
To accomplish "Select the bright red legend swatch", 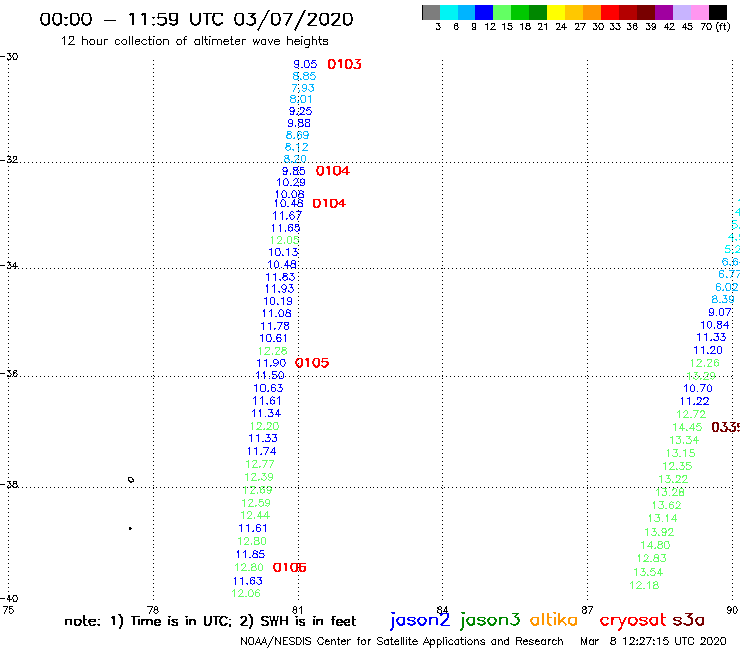I will click(x=610, y=12).
